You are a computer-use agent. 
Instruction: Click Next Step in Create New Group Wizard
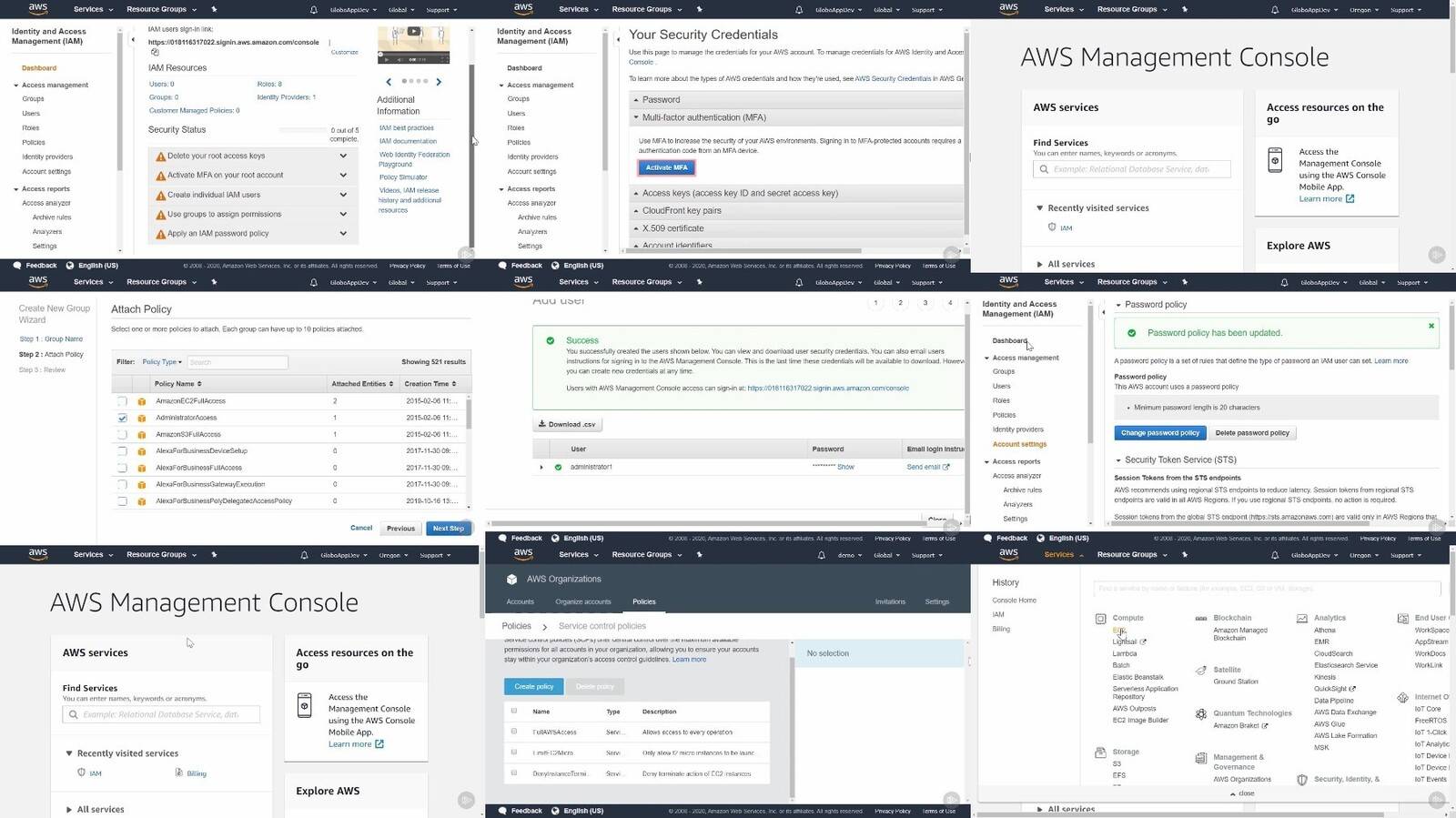[449, 528]
